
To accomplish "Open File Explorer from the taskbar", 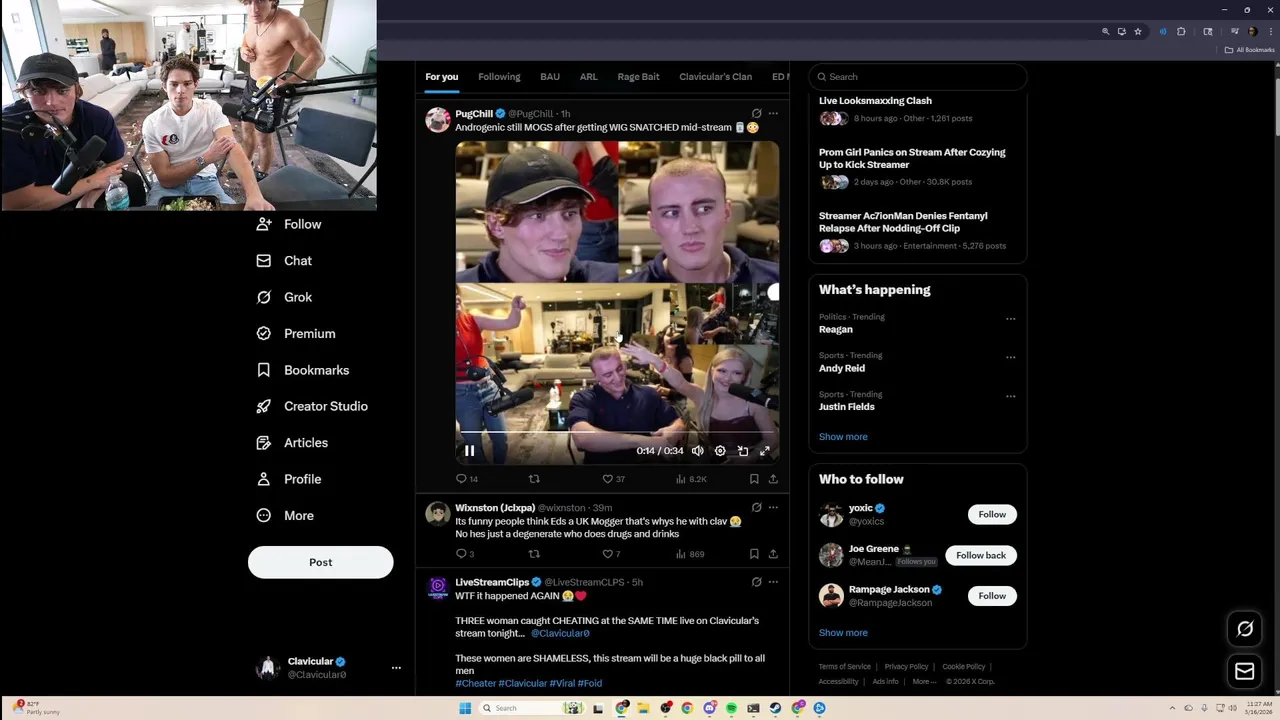I will point(643,708).
